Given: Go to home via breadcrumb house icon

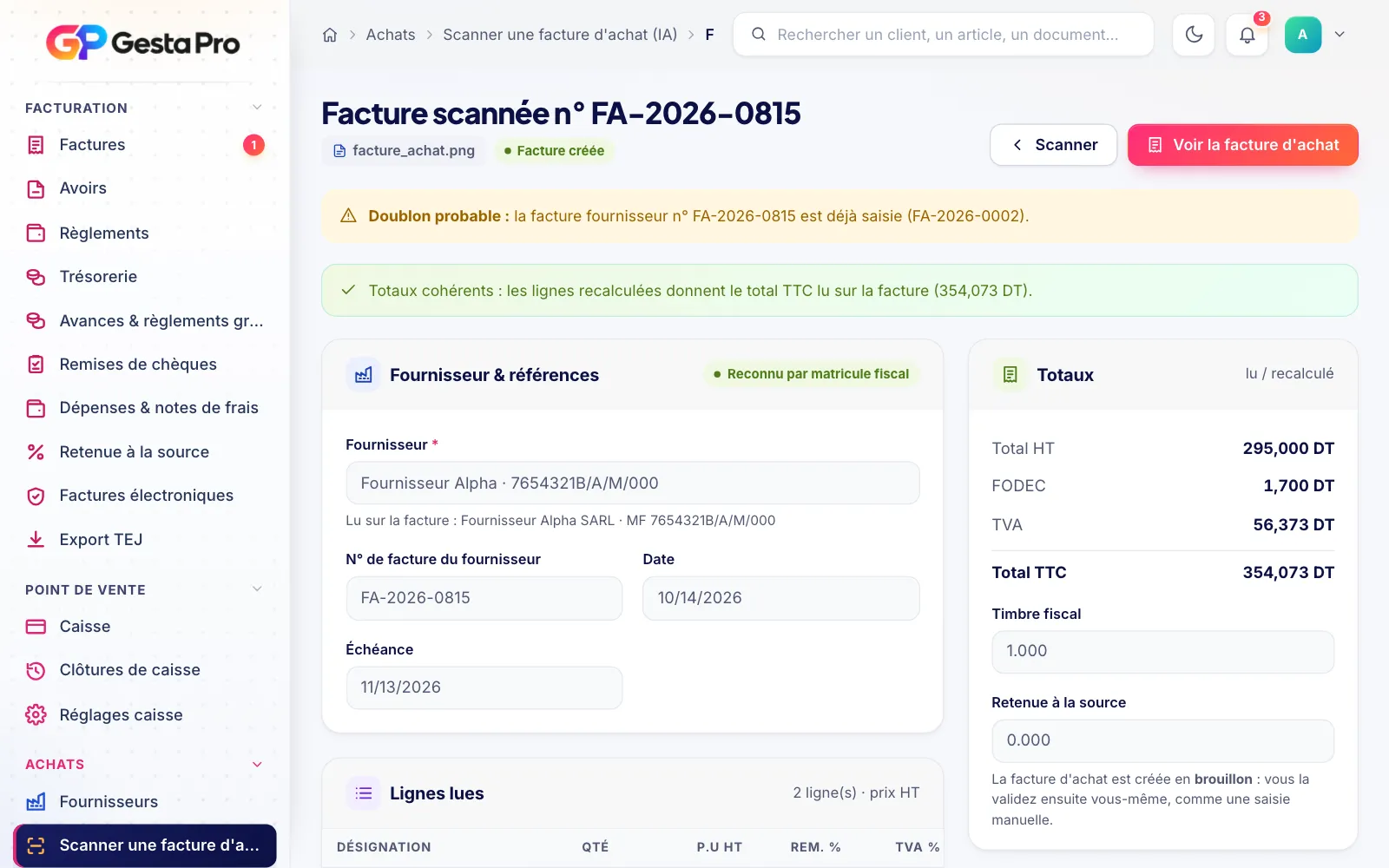Looking at the screenshot, I should pos(330,35).
